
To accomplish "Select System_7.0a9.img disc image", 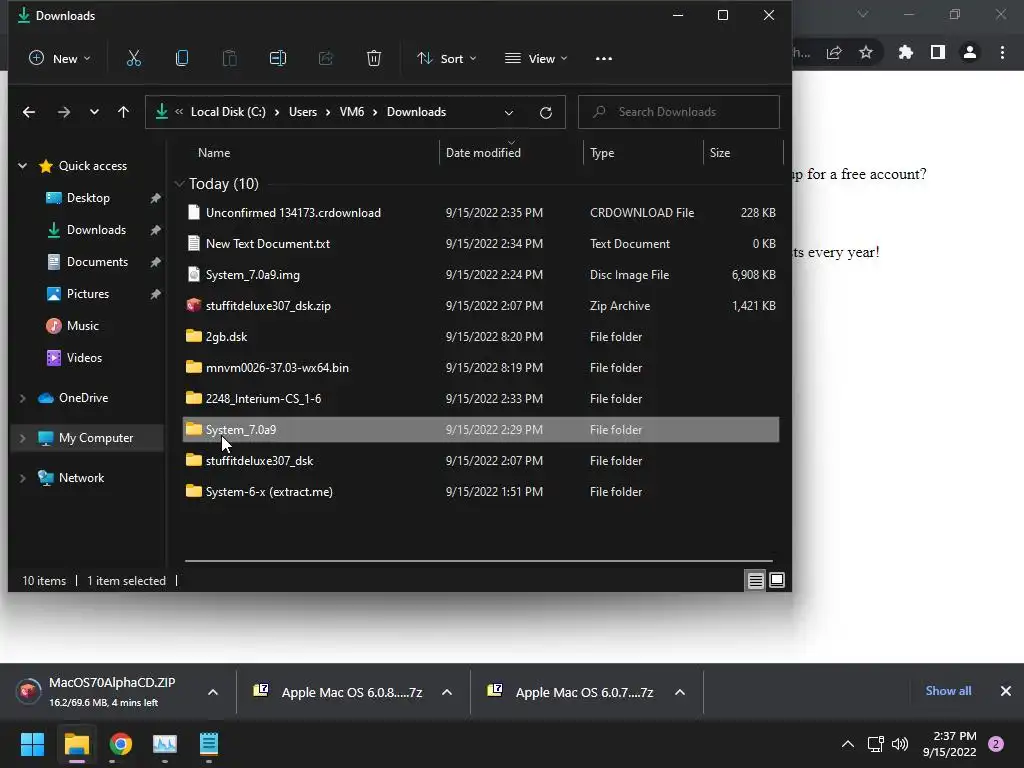I will click(x=481, y=275).
